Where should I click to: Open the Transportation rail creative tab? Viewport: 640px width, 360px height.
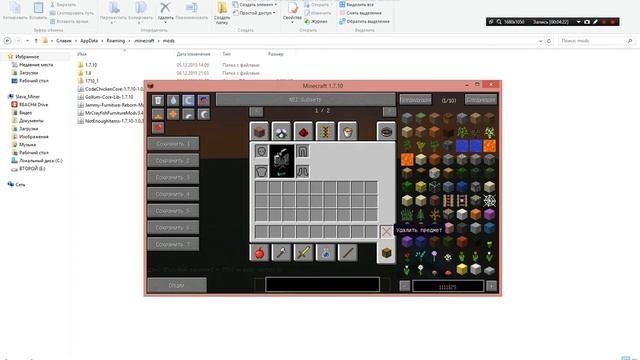click(x=325, y=131)
